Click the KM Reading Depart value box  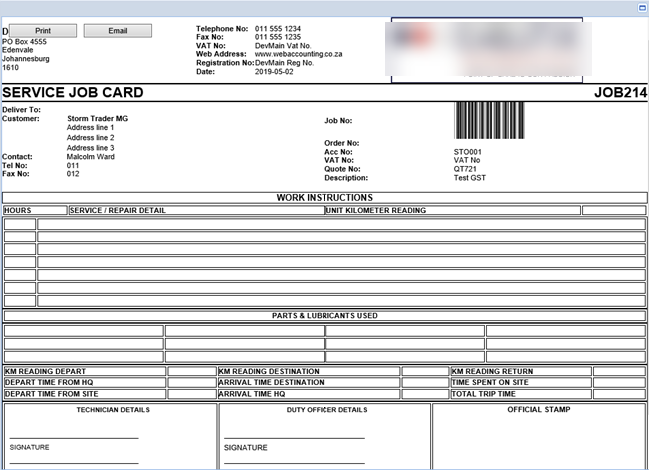pyautogui.click(x=191, y=371)
